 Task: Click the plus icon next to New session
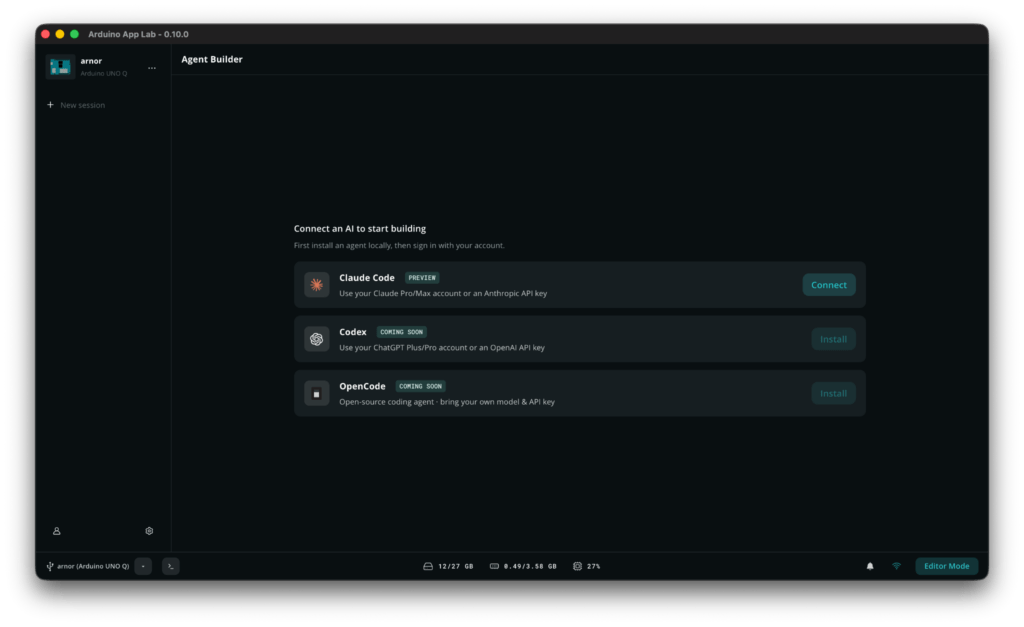(50, 105)
